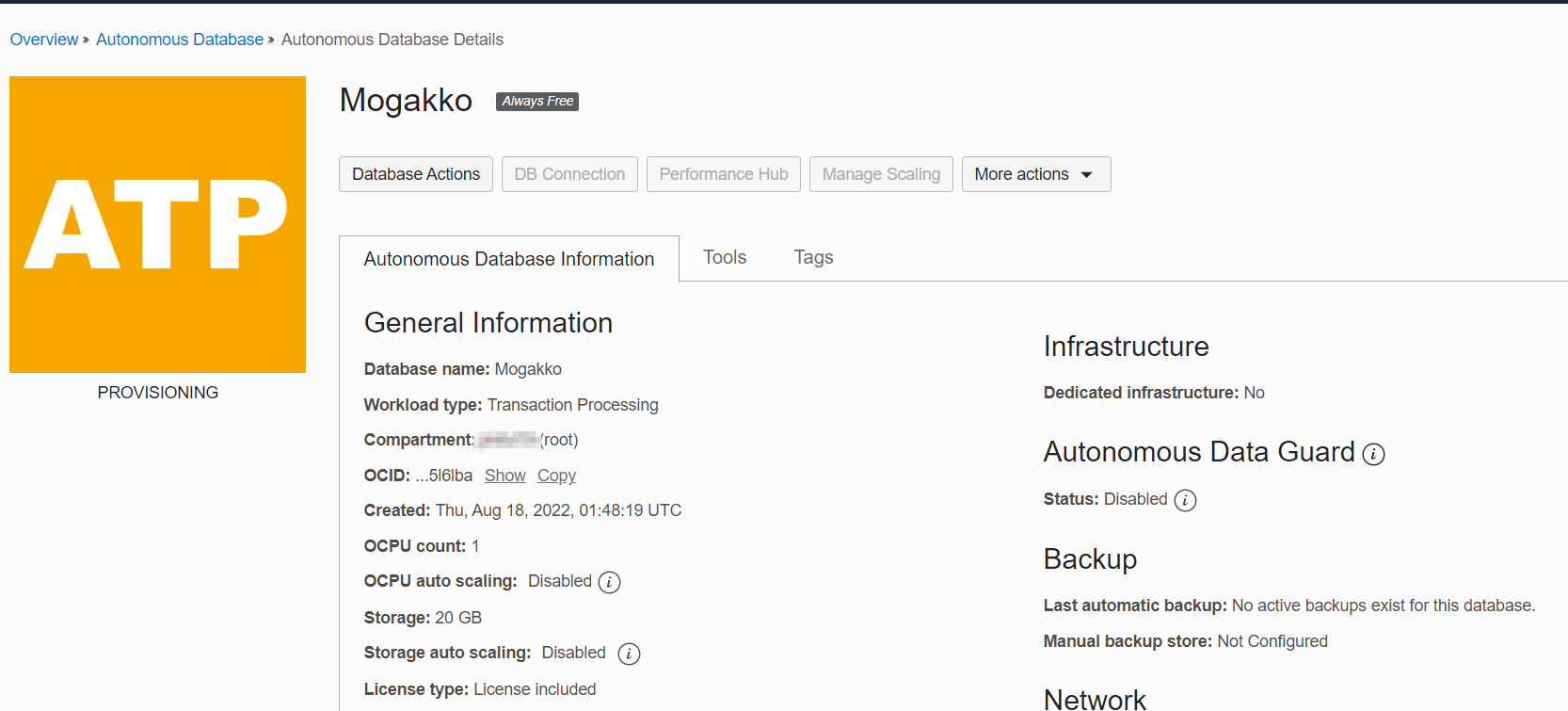Click the 'Transaction Processing' workload value
Image resolution: width=1568 pixels, height=711 pixels.
tap(572, 405)
